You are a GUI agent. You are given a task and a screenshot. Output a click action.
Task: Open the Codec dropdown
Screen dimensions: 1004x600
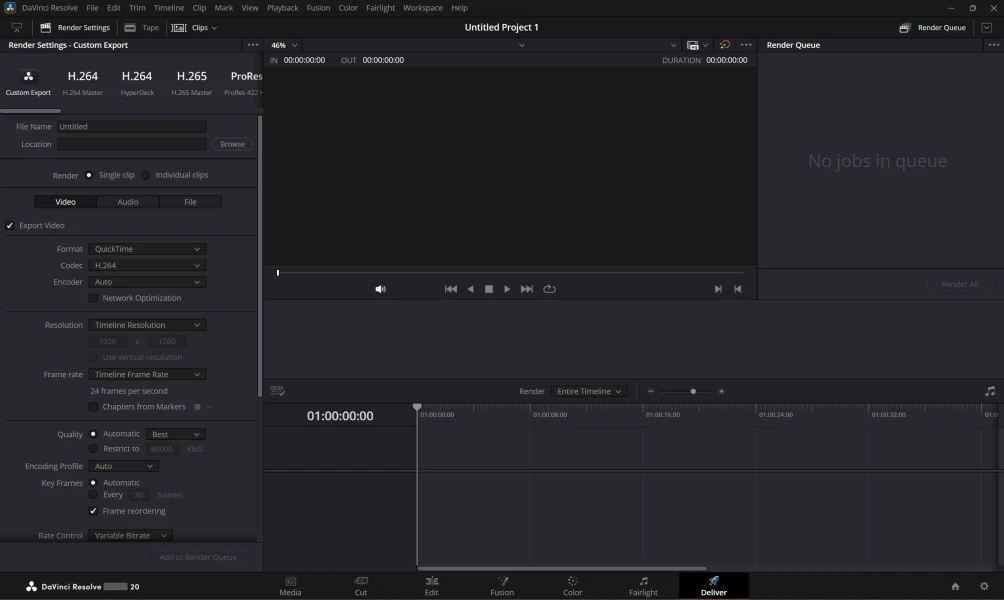(x=147, y=266)
